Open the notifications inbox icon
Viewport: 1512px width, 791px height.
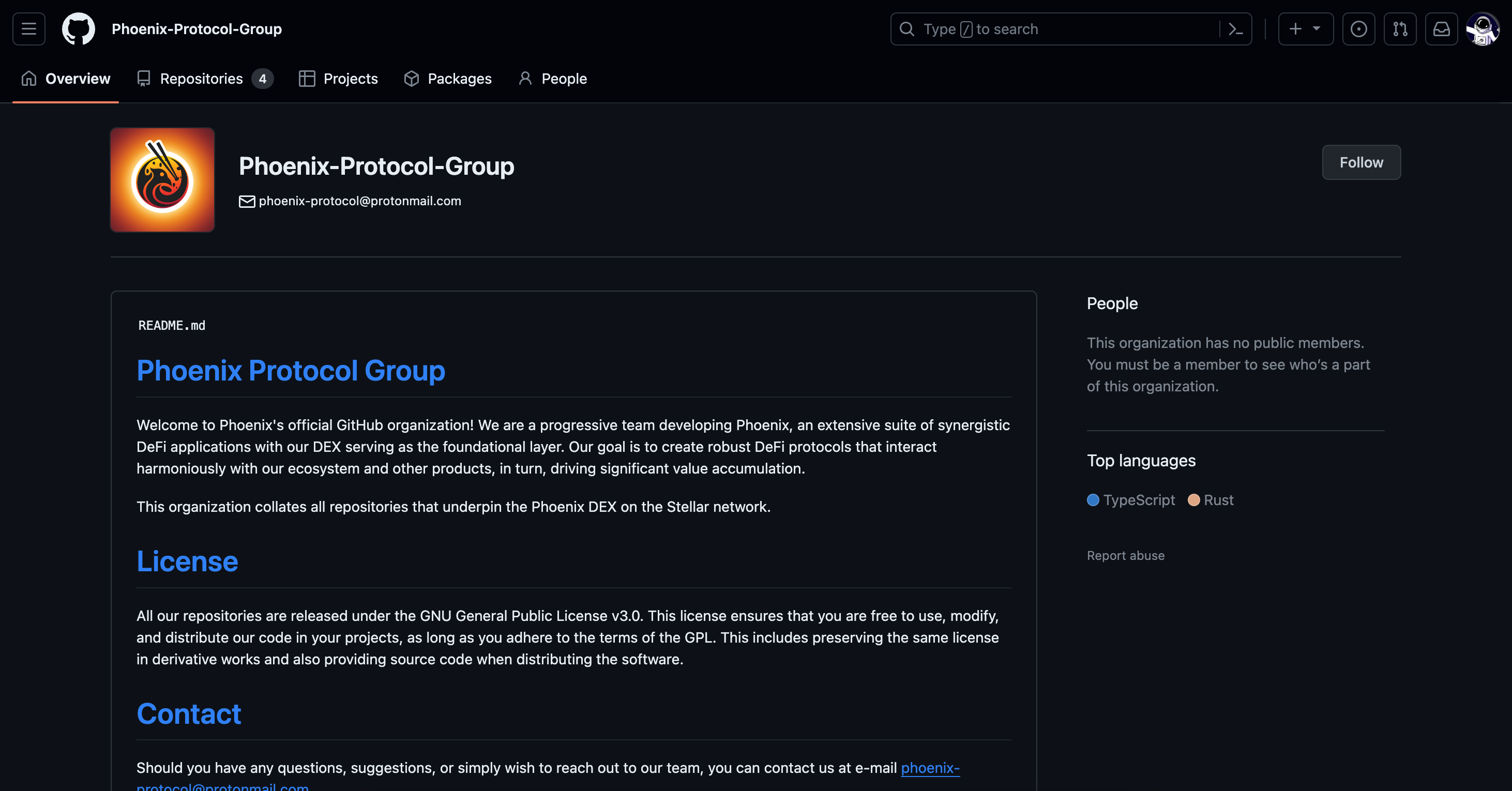[x=1442, y=29]
